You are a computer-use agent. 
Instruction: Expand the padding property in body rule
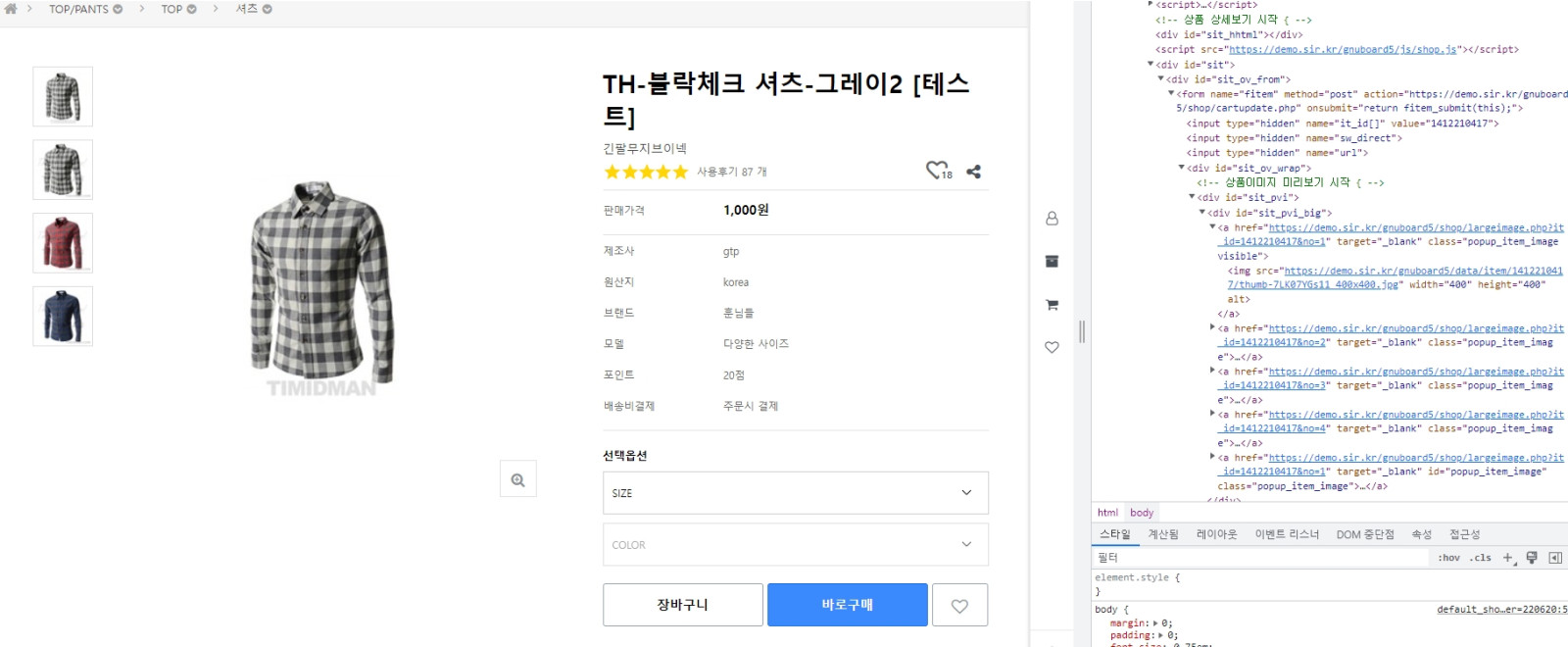(x=1161, y=635)
